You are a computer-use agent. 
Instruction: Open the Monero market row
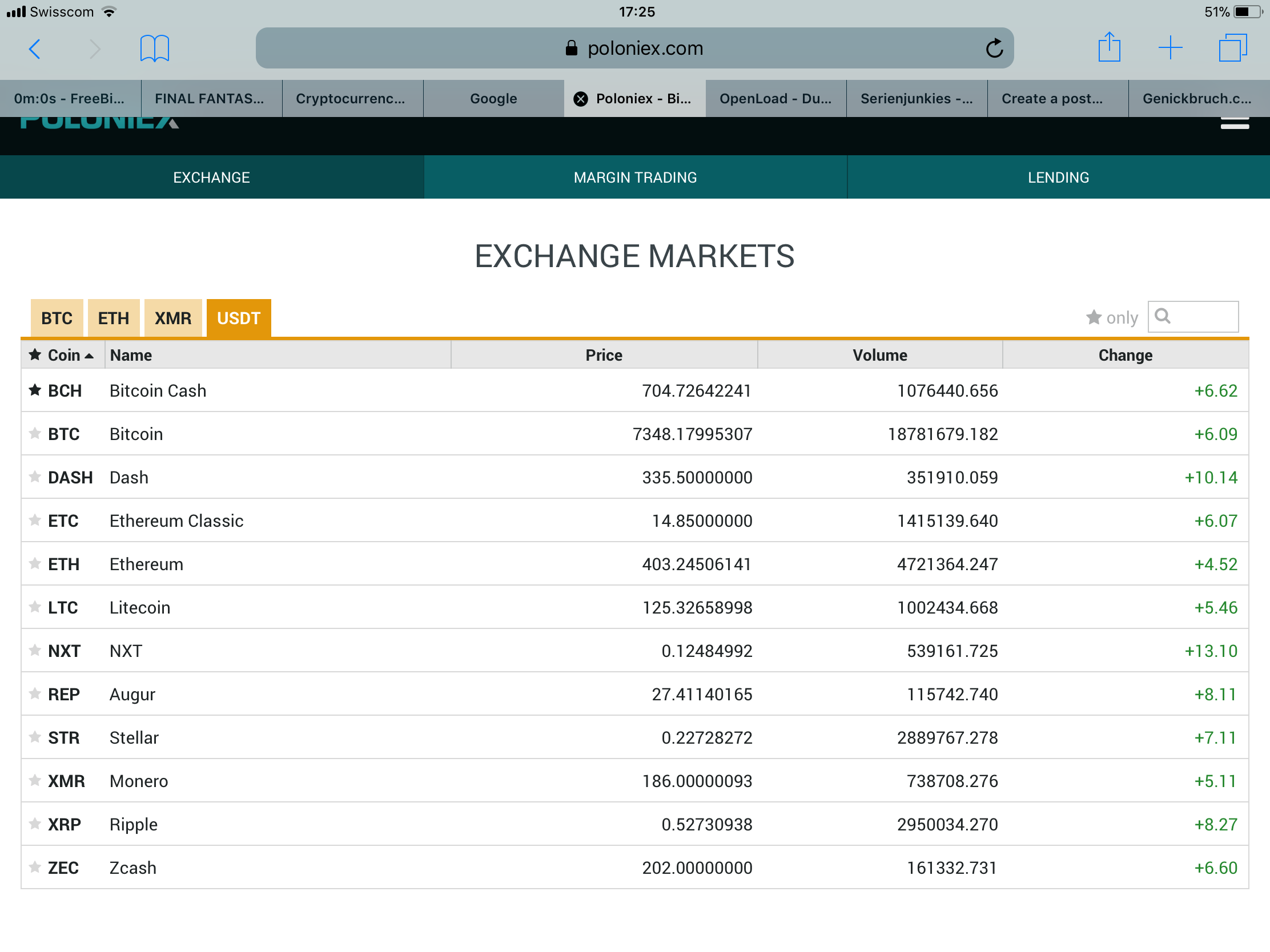click(x=635, y=781)
